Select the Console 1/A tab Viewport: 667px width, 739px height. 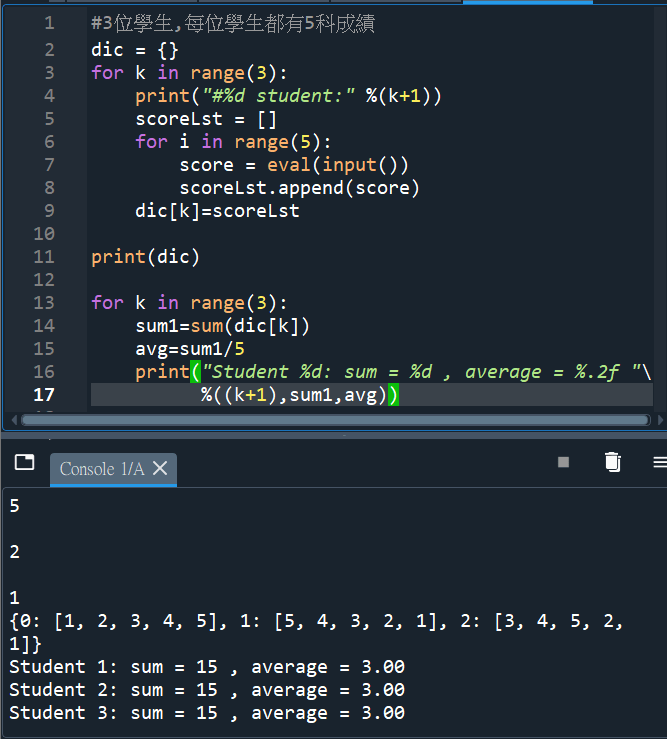pyautogui.click(x=113, y=469)
